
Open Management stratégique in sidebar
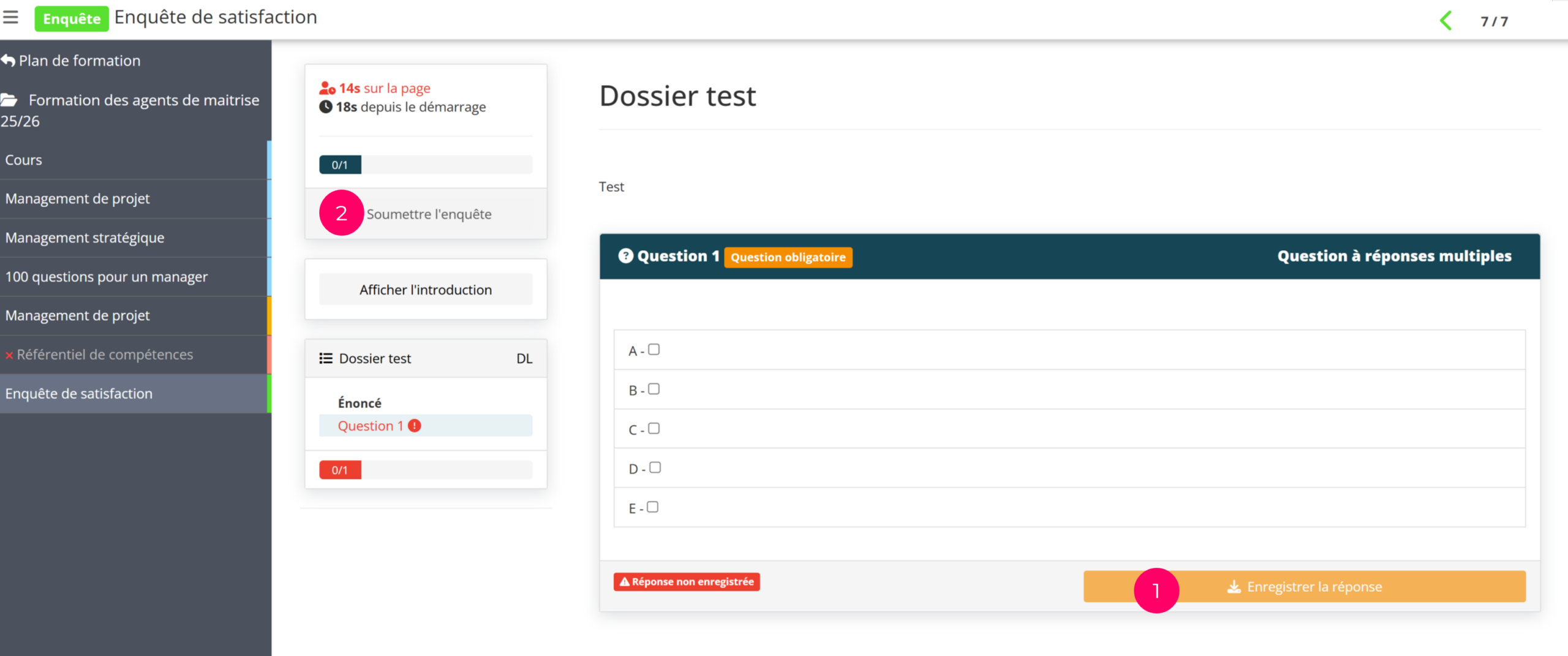tap(85, 238)
